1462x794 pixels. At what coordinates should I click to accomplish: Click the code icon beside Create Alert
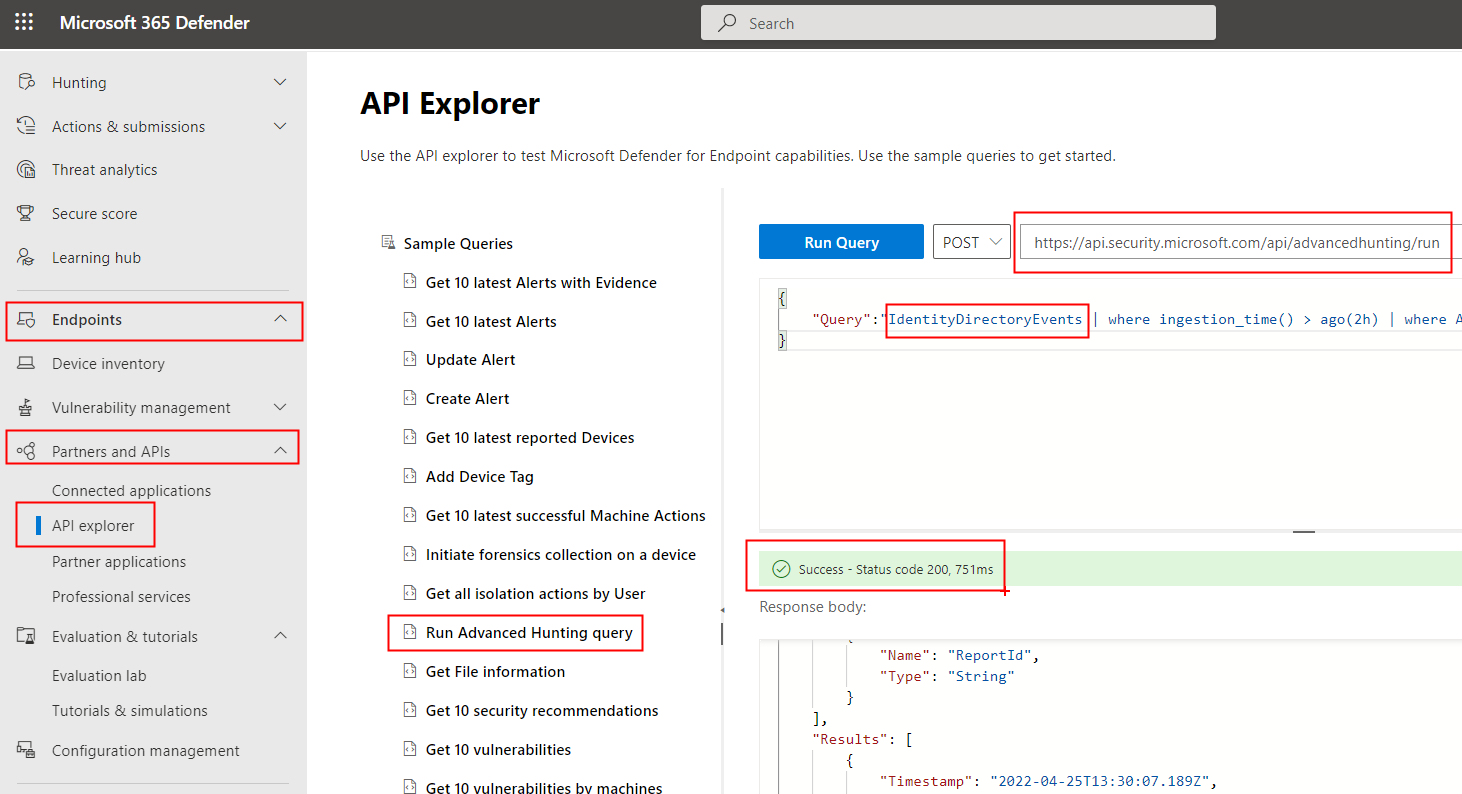pyautogui.click(x=409, y=398)
